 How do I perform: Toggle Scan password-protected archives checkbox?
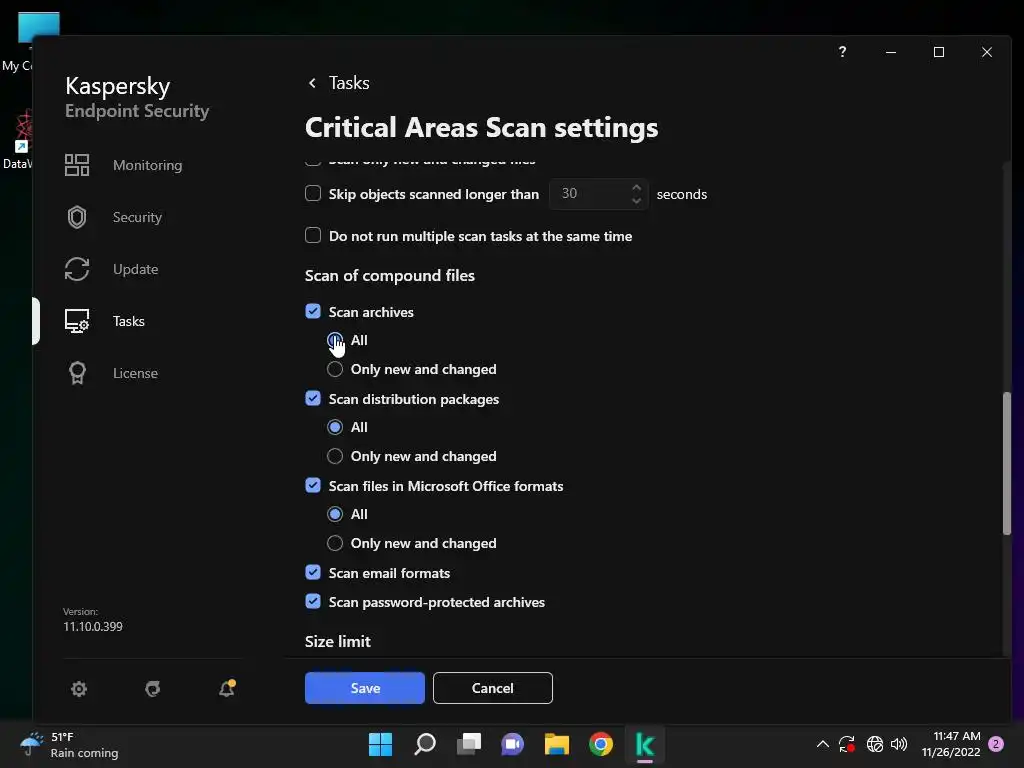(x=313, y=601)
